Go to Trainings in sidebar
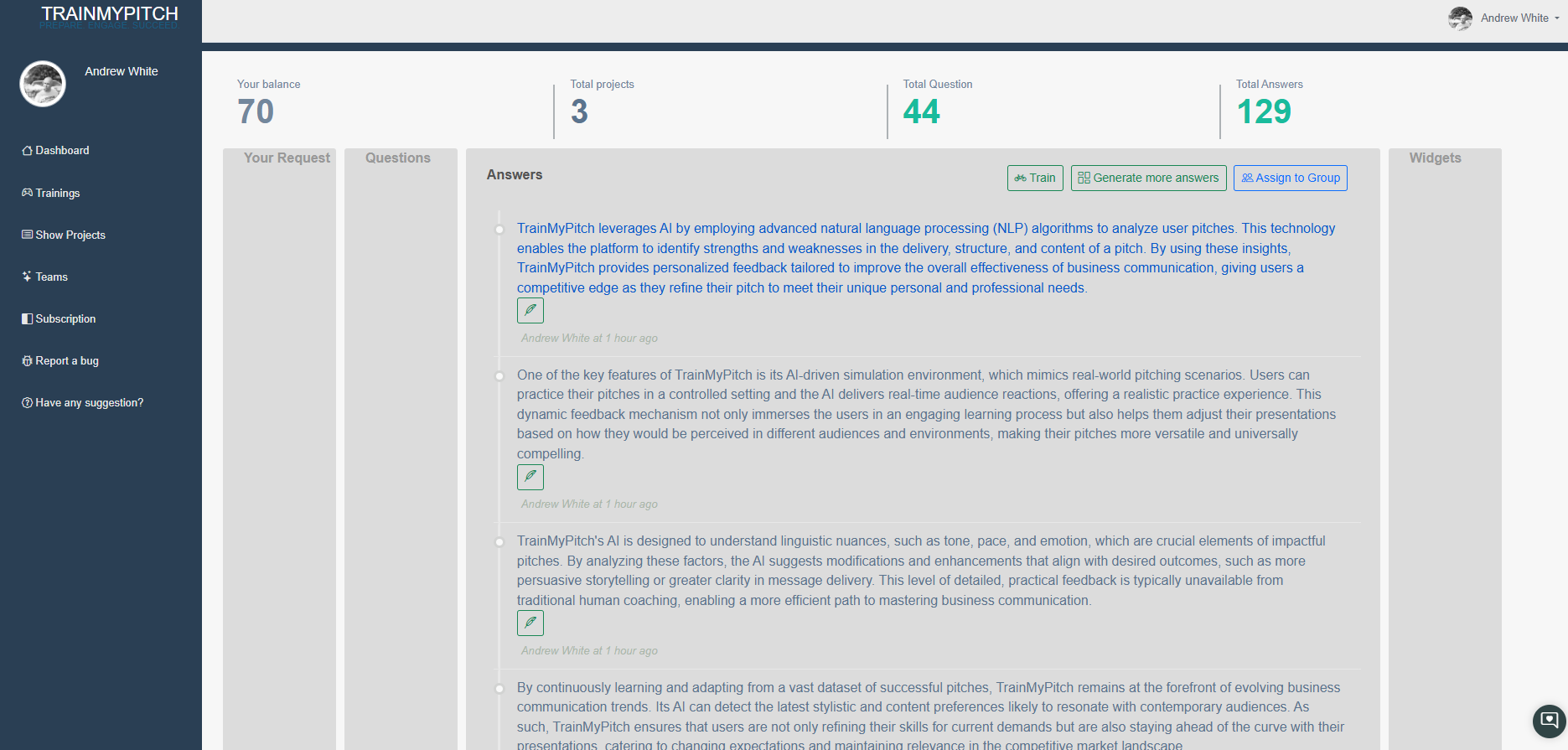1568x750 pixels. 51,193
